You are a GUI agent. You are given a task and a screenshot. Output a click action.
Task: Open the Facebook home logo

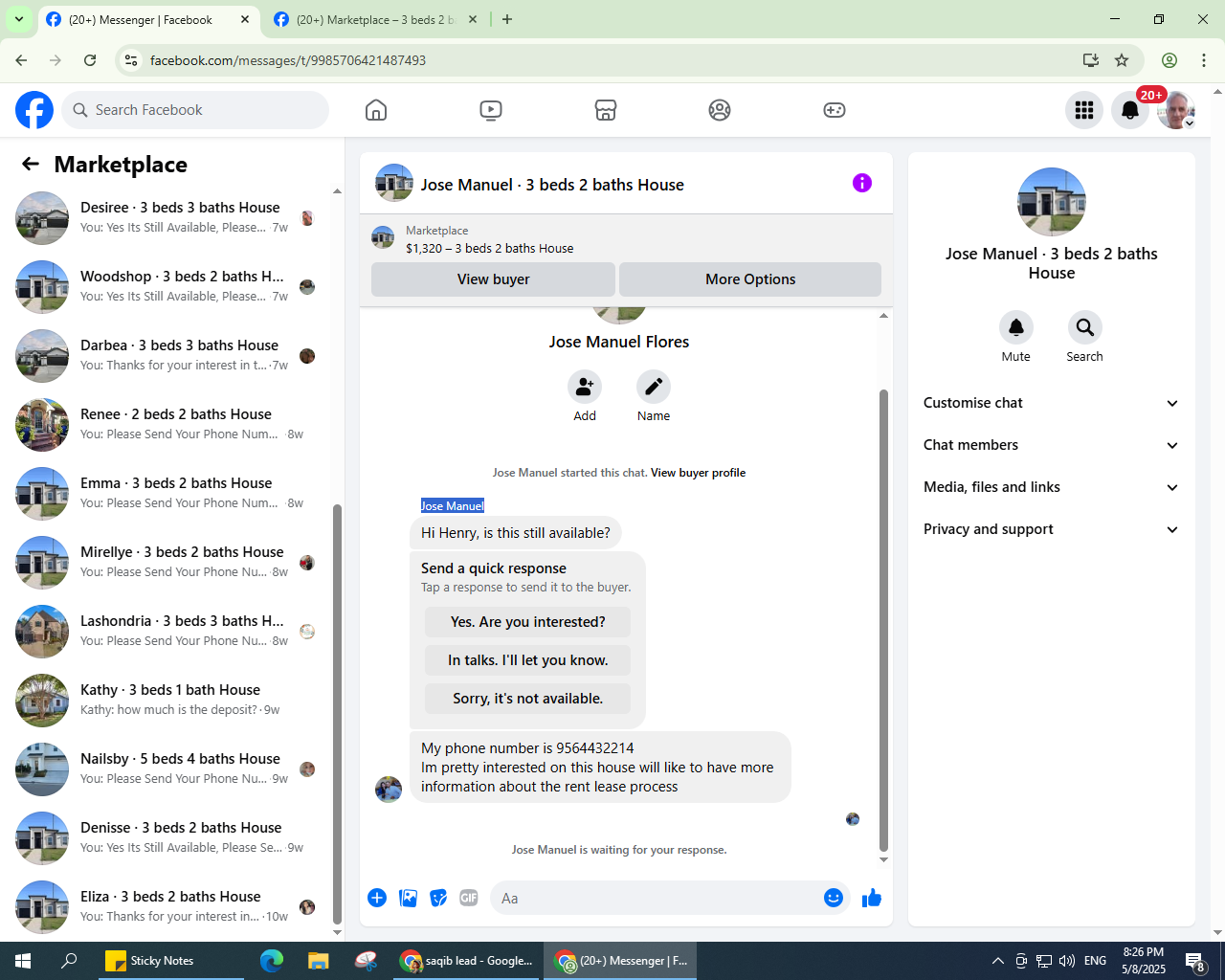tap(34, 110)
